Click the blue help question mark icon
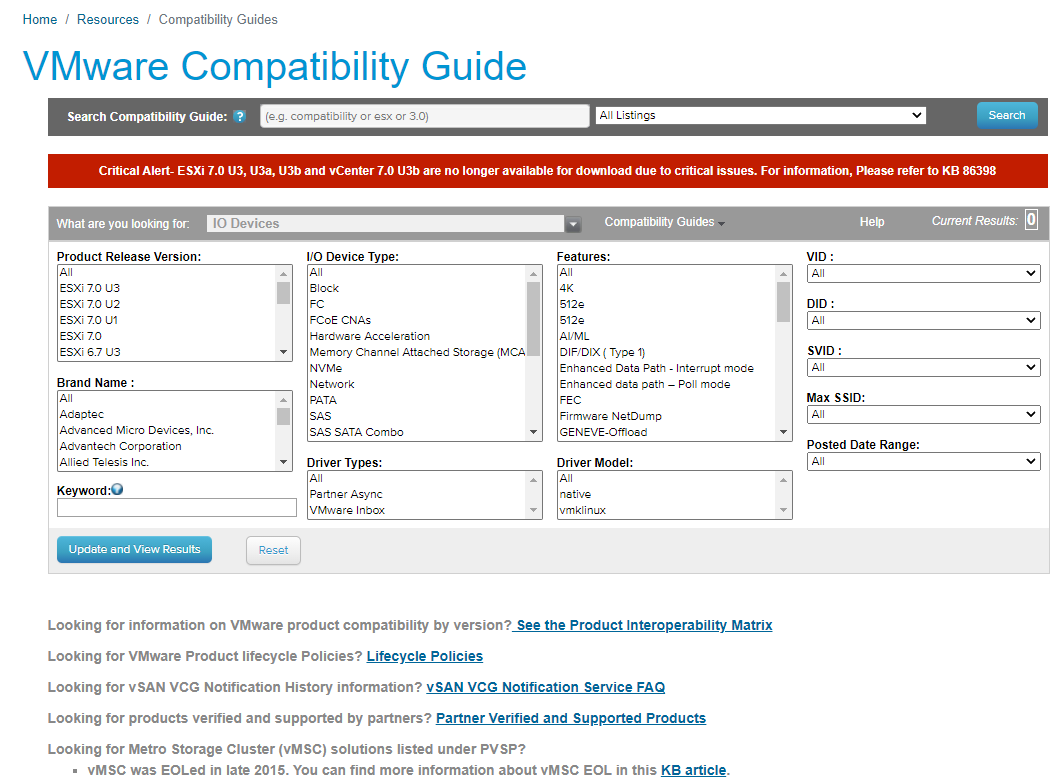 (x=239, y=117)
